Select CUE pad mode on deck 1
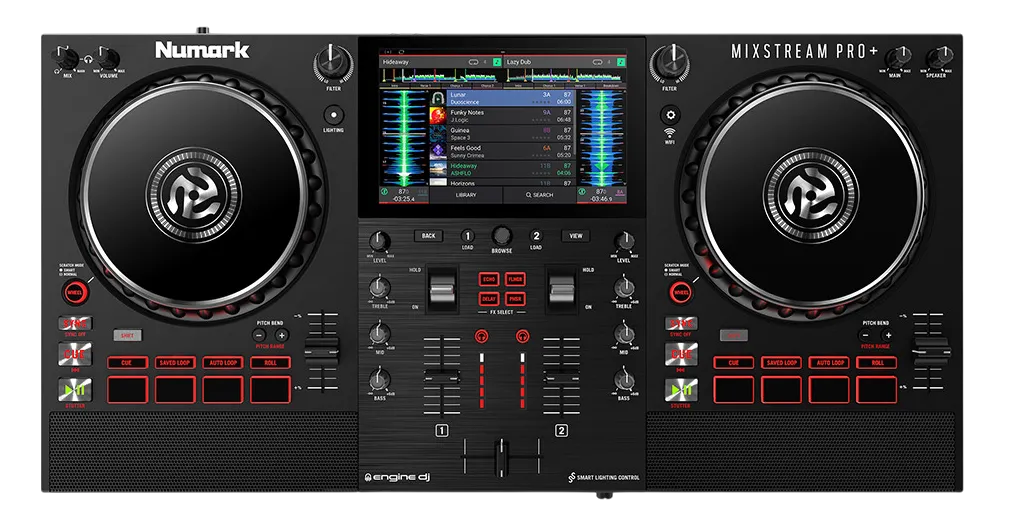The image size is (1010, 526). point(127,362)
